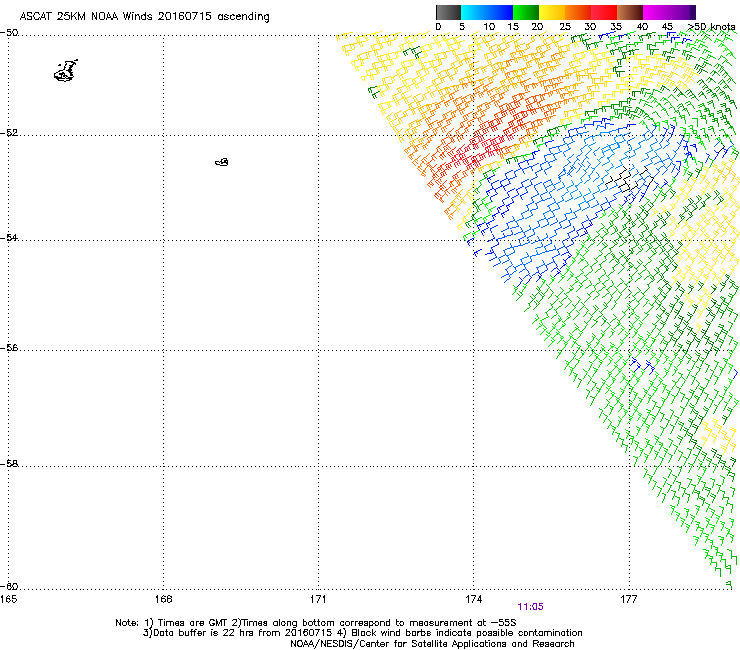Click the chart title 'ASCAT 25KM NOAA Winds 20160715 ascending'
Viewport: 740px width, 650px height.
point(144,17)
